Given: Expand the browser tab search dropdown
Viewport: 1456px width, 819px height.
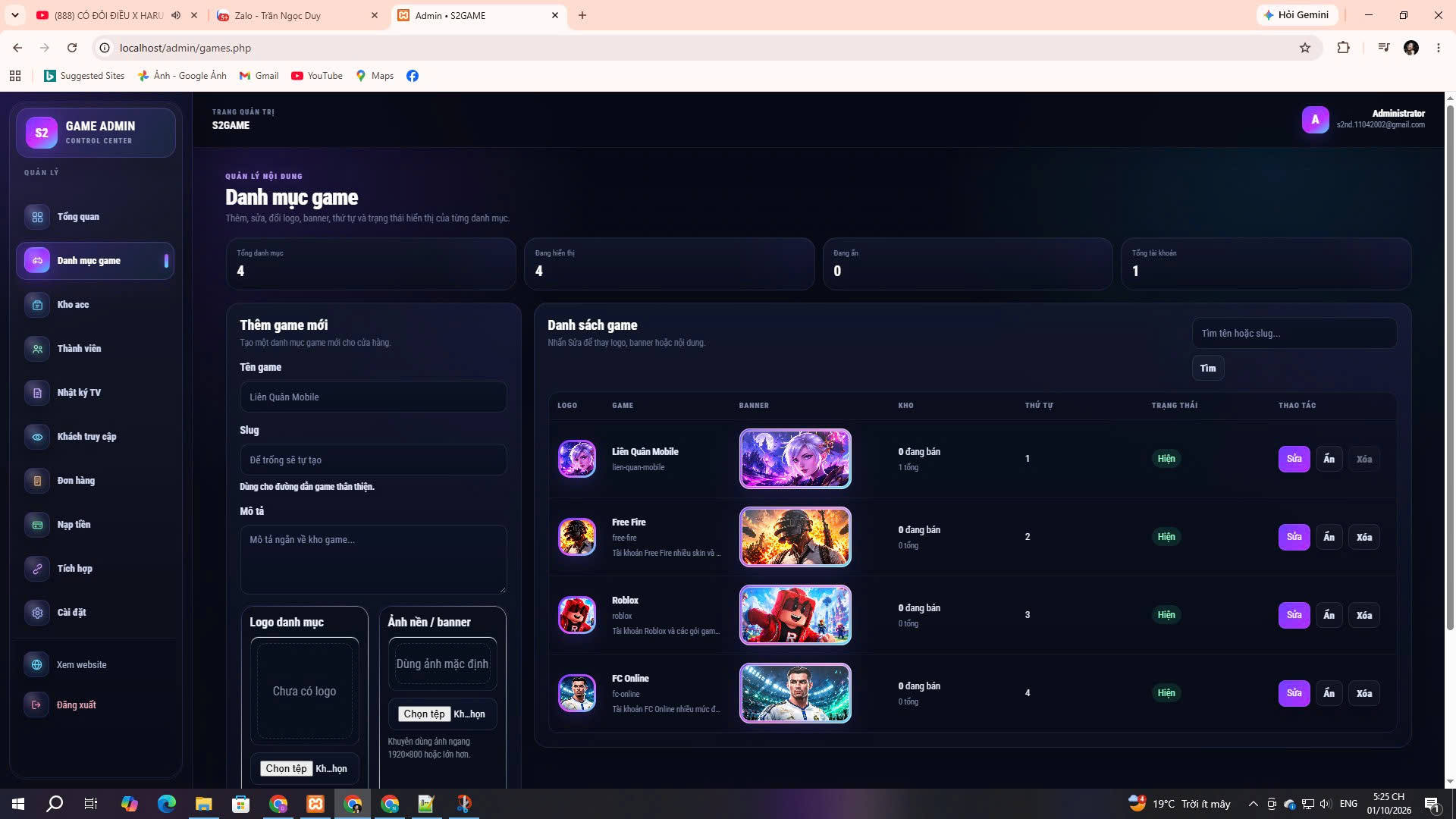Looking at the screenshot, I should (14, 15).
